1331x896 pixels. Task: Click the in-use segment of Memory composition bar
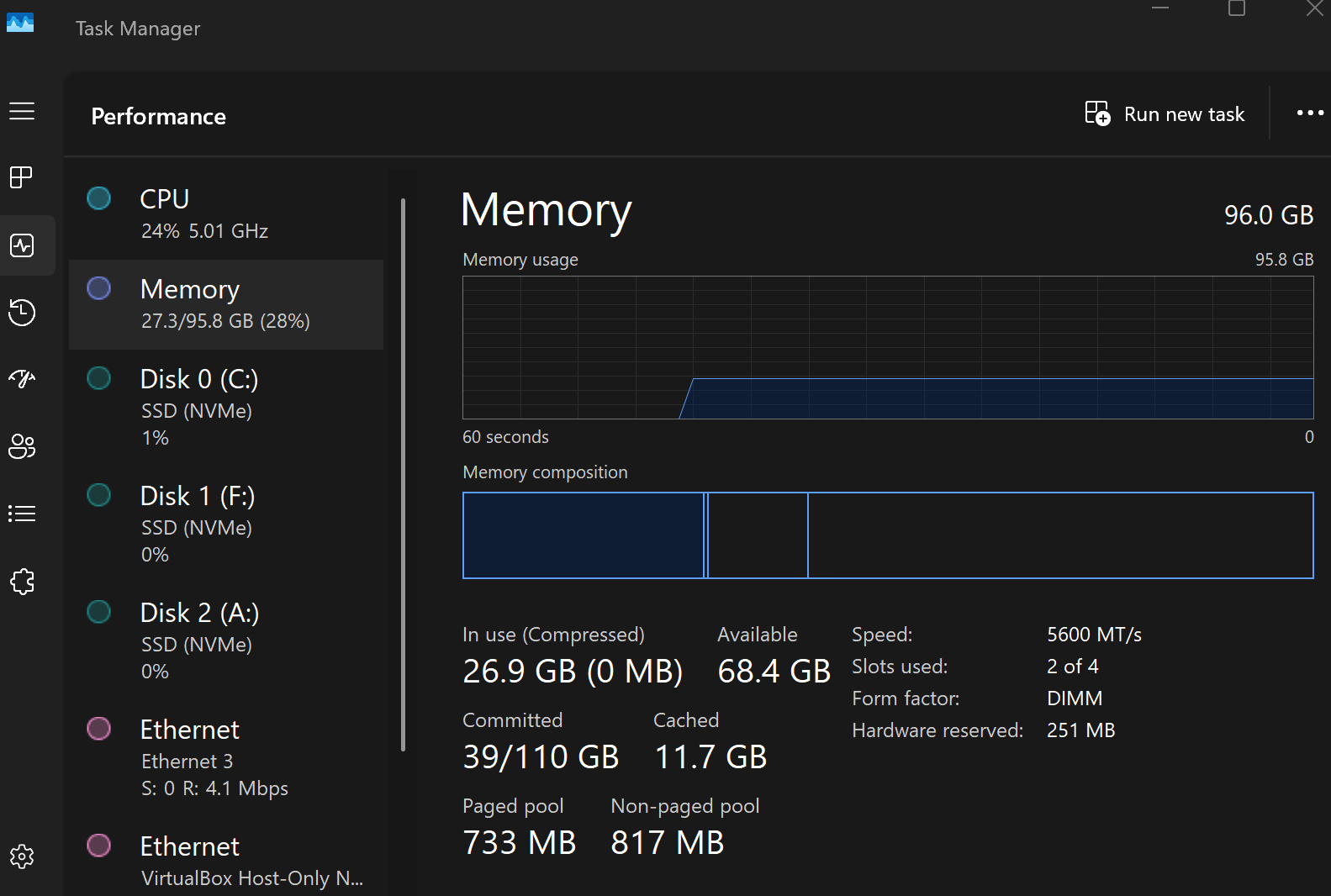tap(584, 535)
